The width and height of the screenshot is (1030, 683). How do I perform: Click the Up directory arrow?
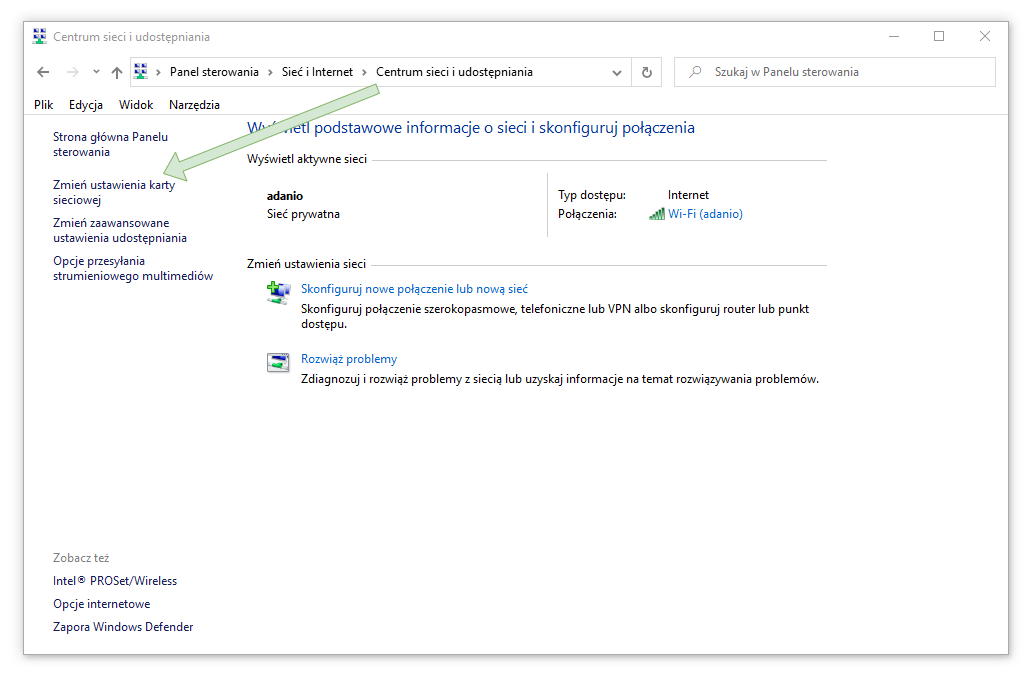[x=117, y=72]
